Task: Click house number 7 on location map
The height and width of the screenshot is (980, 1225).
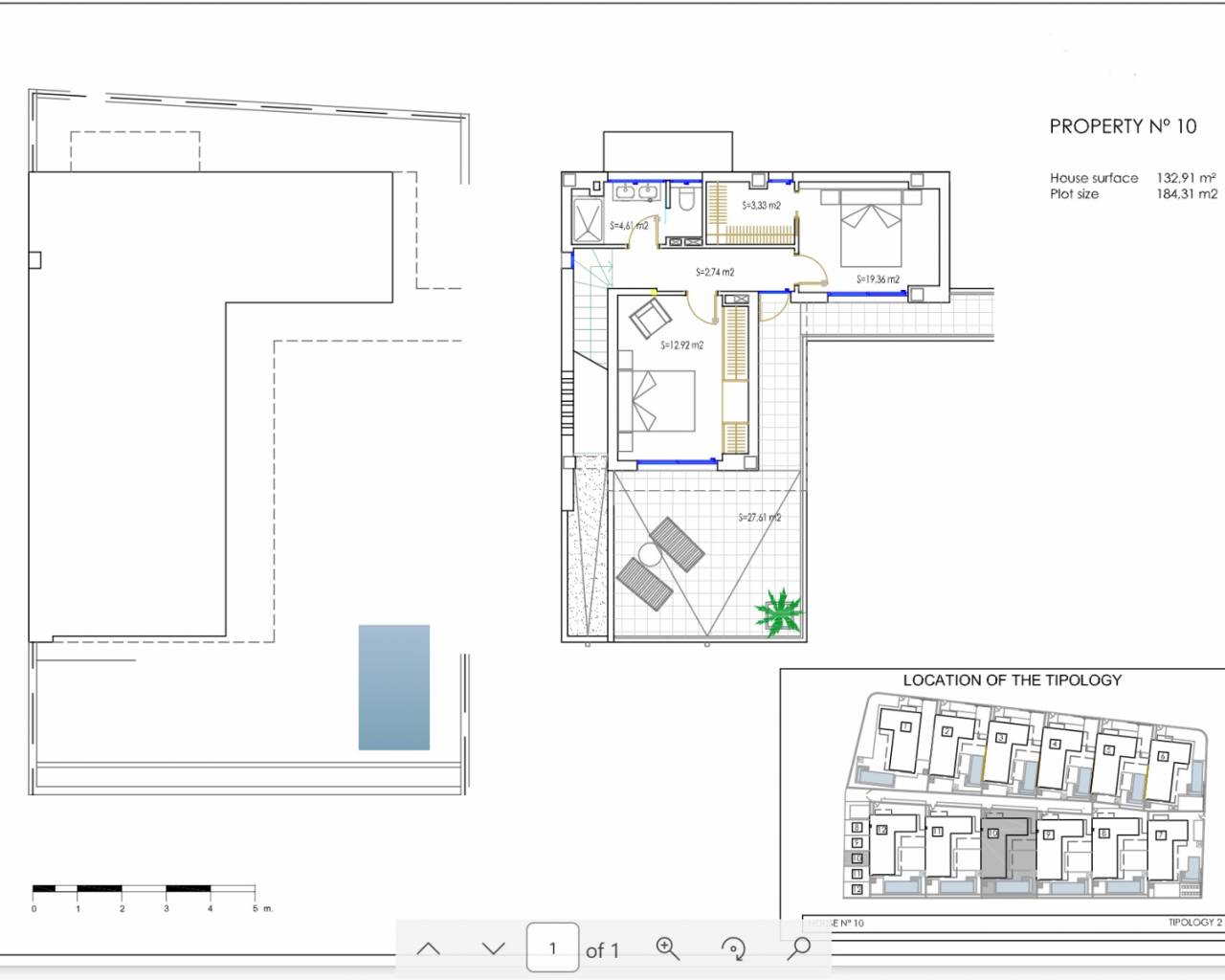Action: pyautogui.click(x=1160, y=835)
